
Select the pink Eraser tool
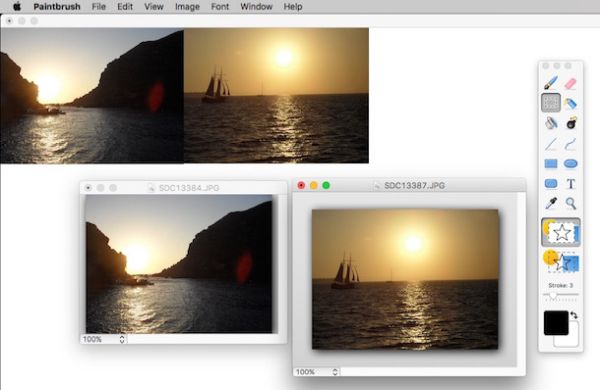[x=570, y=83]
